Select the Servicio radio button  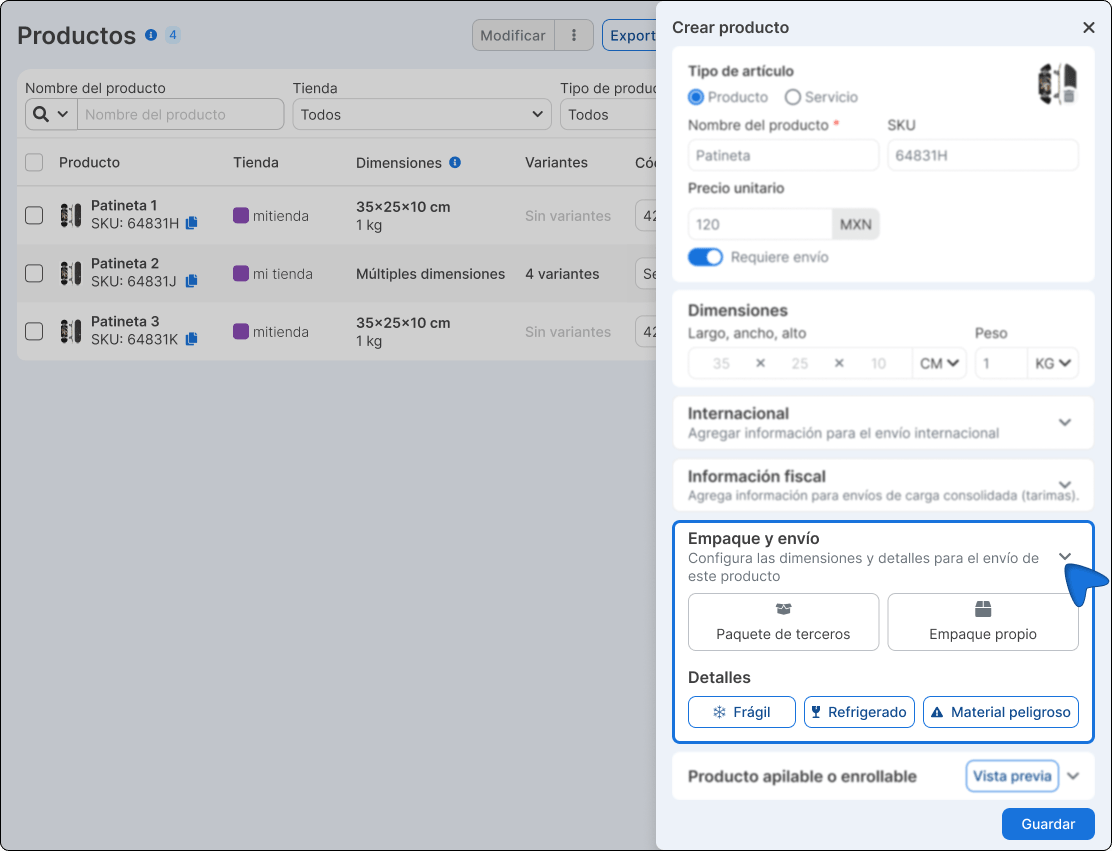tap(793, 97)
